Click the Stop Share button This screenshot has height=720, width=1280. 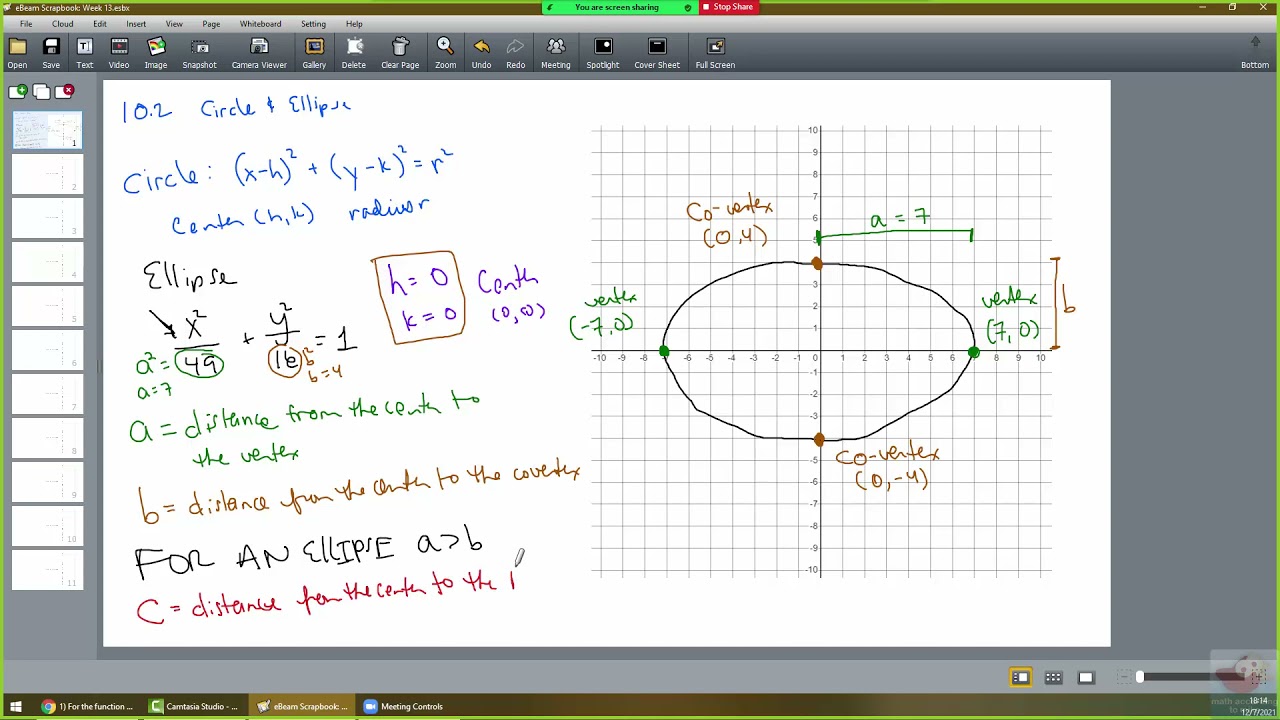[x=727, y=7]
